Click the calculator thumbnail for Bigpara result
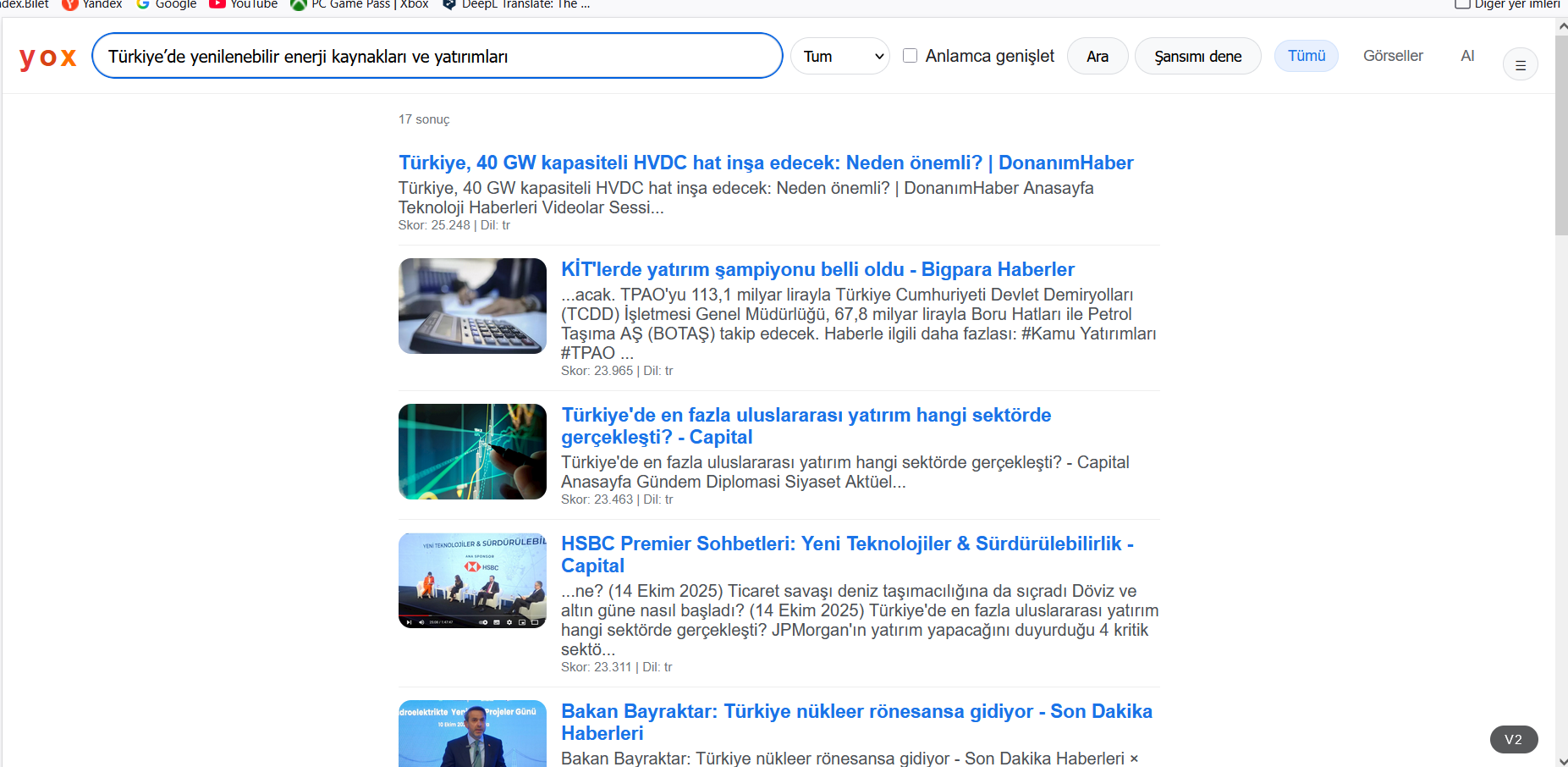The image size is (1568, 767). coord(472,306)
